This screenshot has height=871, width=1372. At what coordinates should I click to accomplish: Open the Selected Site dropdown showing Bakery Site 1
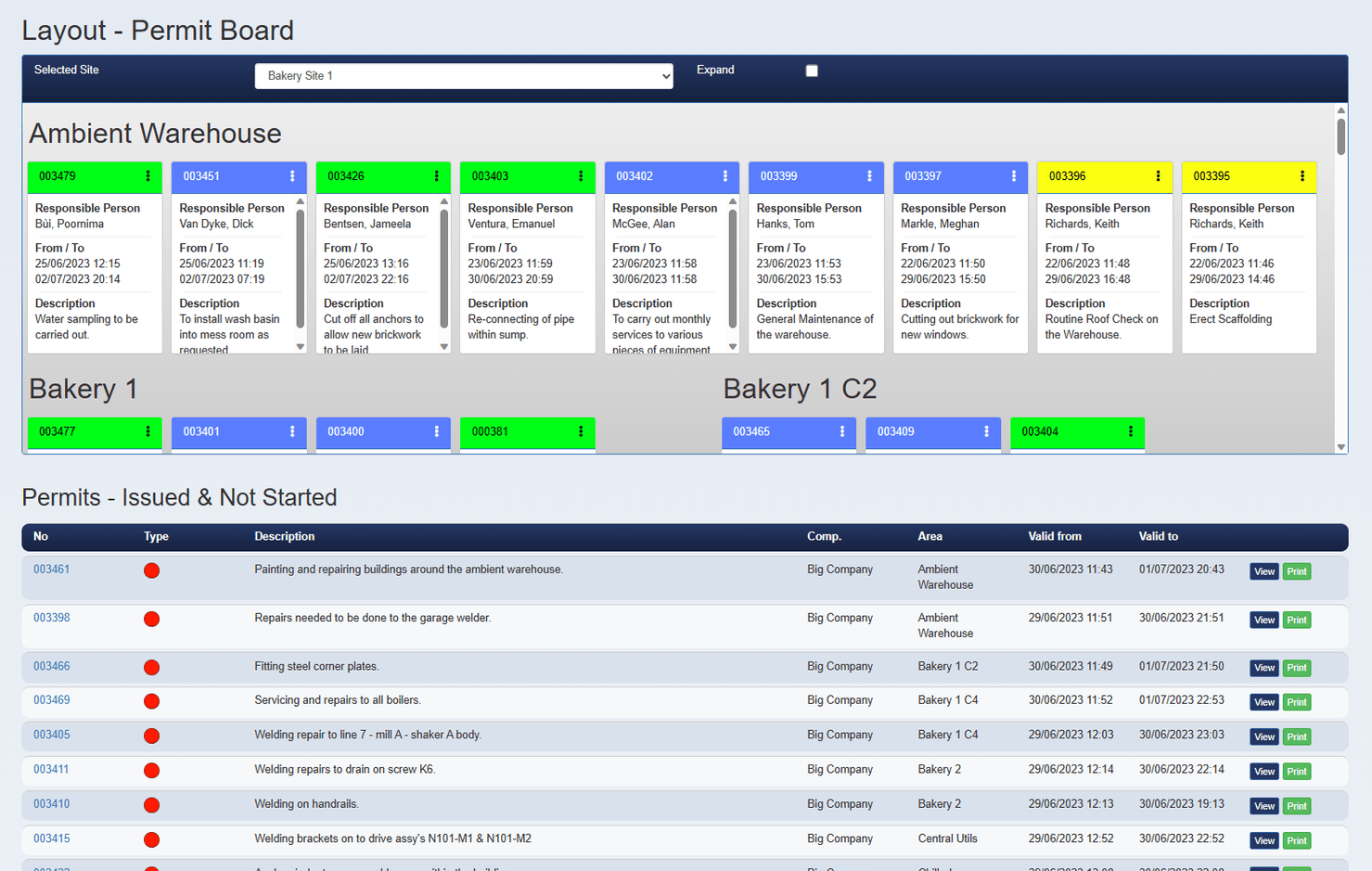(464, 76)
